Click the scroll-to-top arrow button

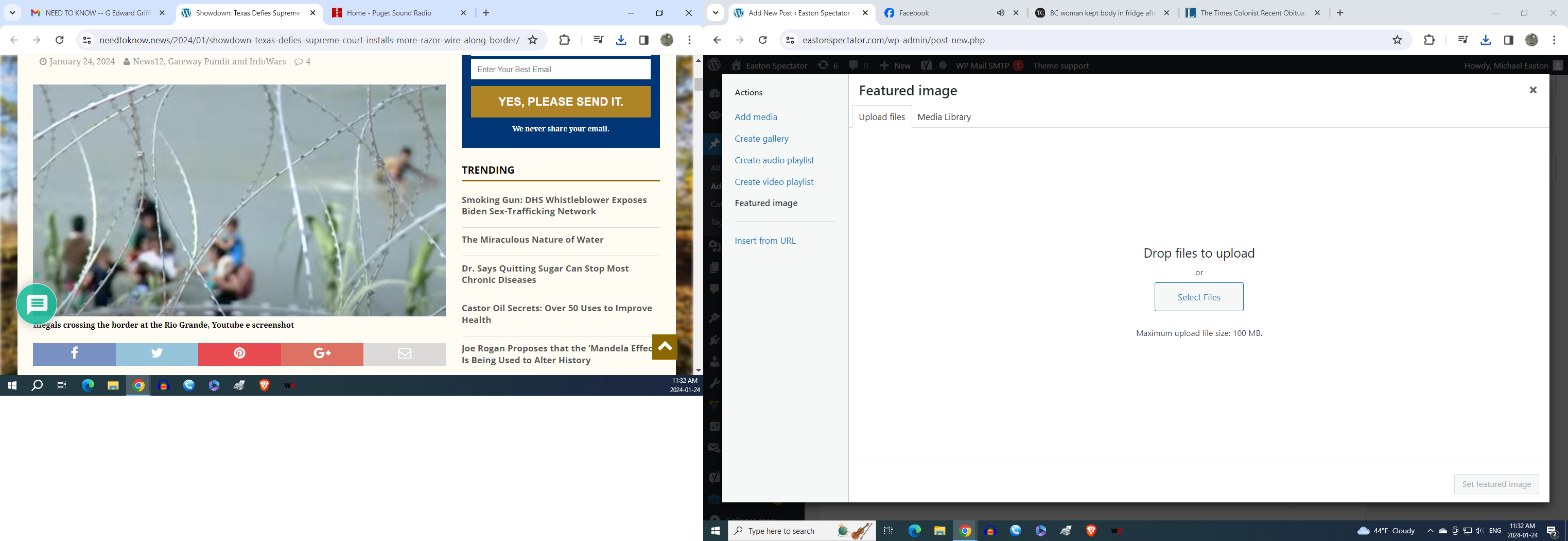tap(664, 347)
